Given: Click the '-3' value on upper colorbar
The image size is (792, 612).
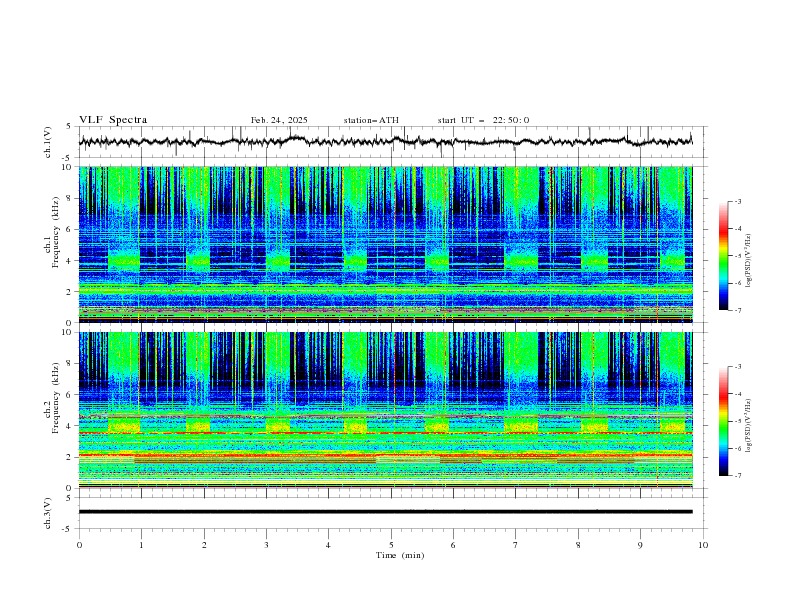Looking at the screenshot, I should point(737,201).
